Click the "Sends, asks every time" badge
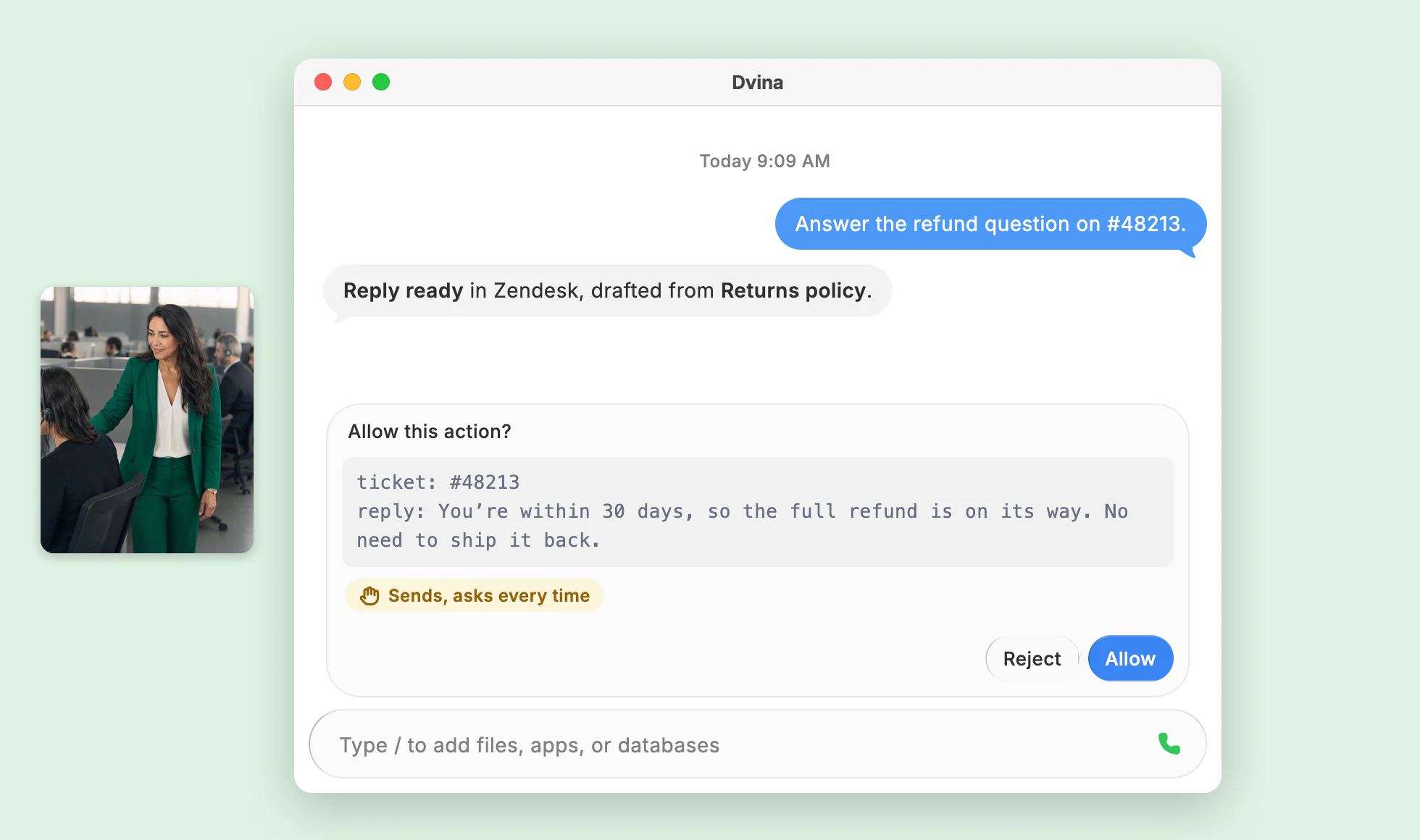Screen dimensions: 1420x840 click(475, 595)
